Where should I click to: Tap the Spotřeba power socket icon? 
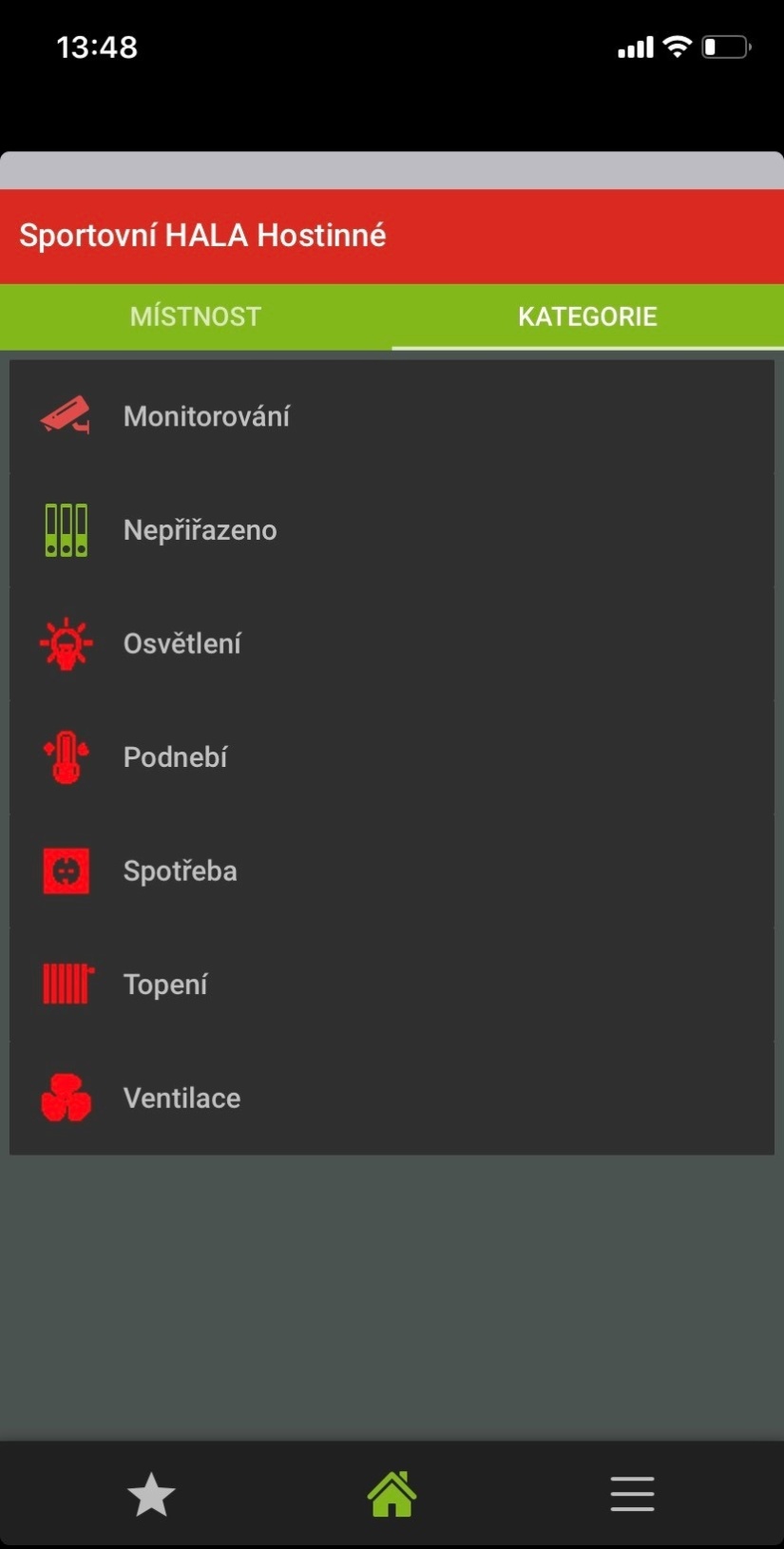point(66,870)
